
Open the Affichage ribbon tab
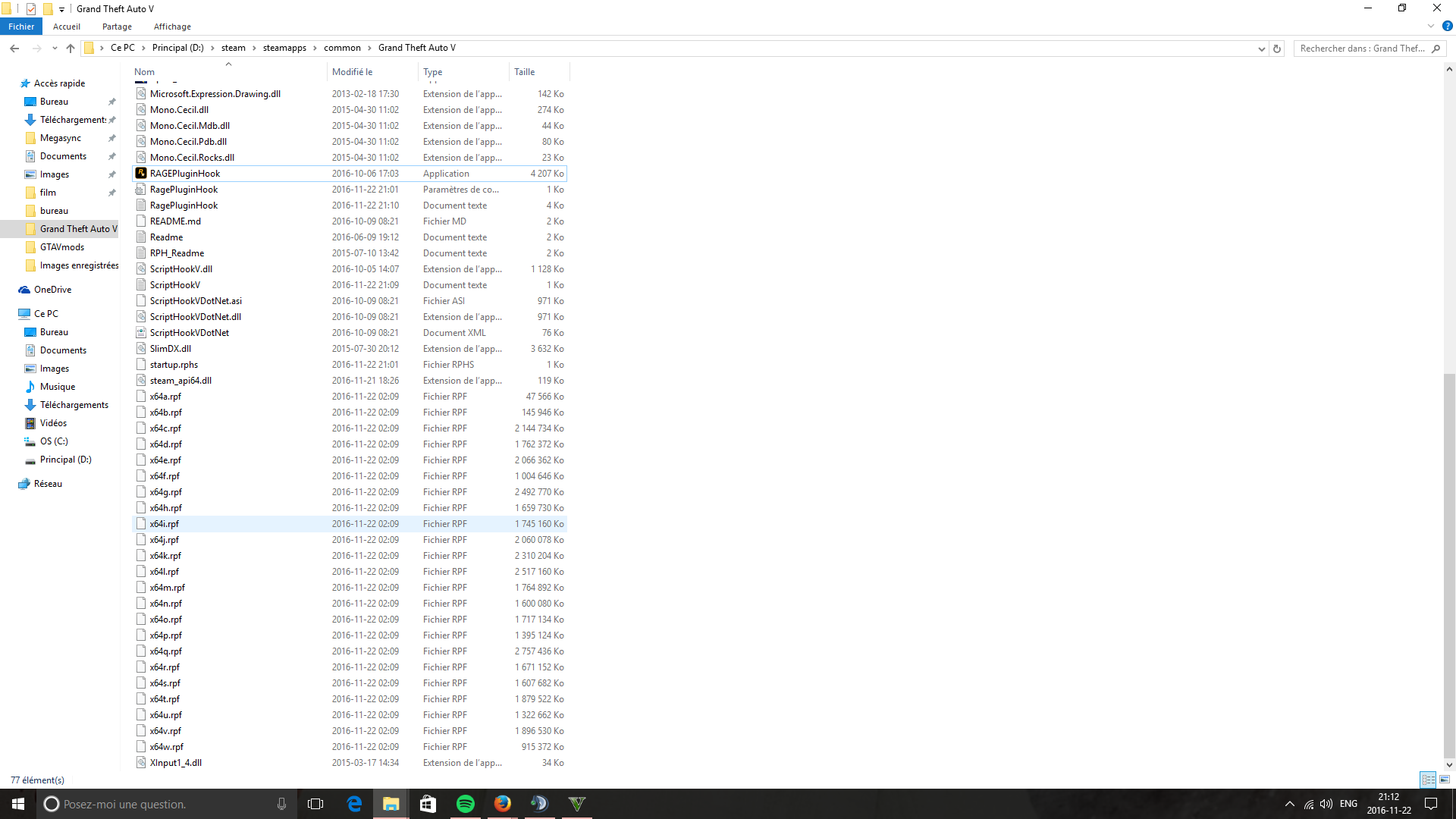[x=172, y=27]
